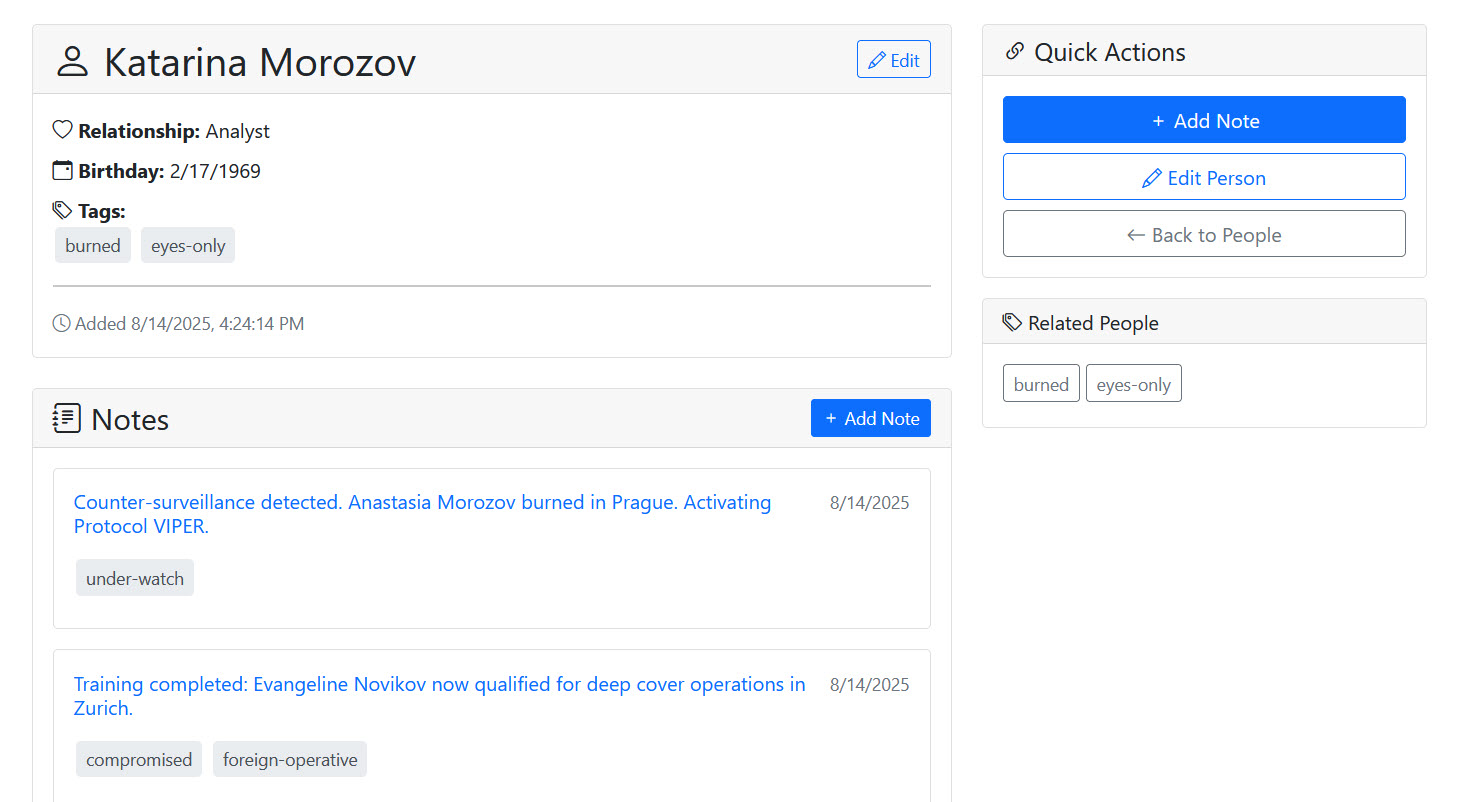This screenshot has width=1484, height=802.
Task: Click the compromised note tag
Action: (139, 759)
